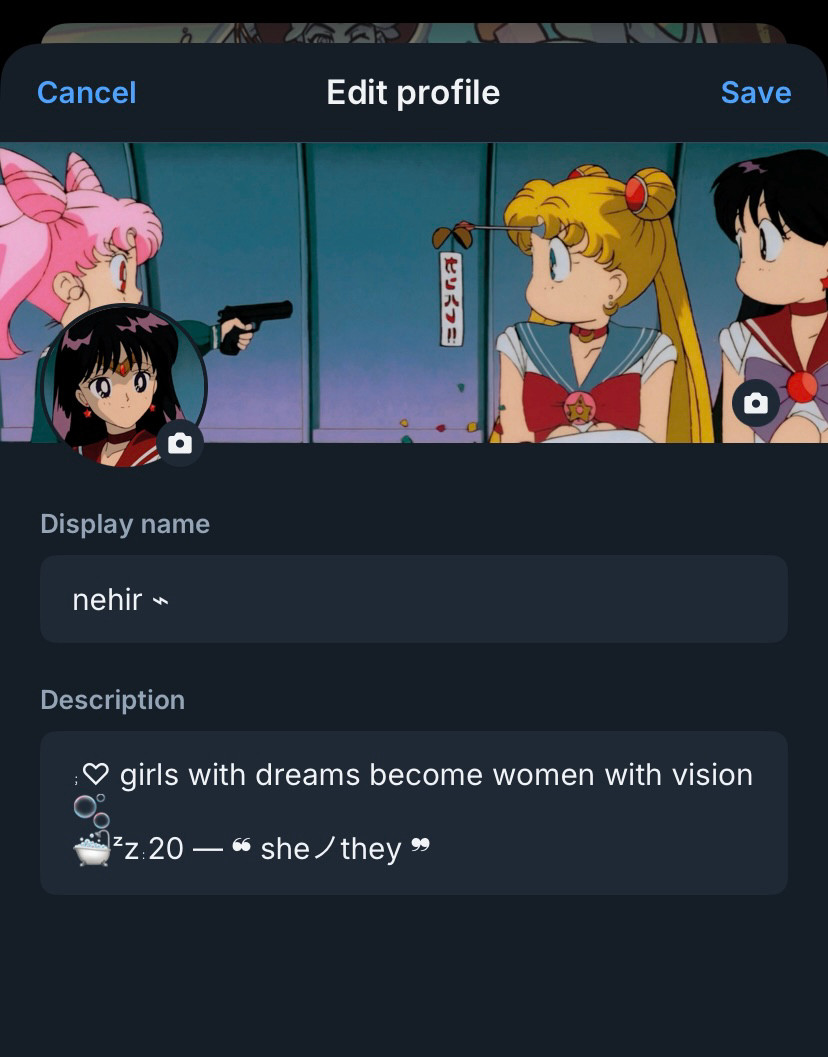This screenshot has height=1057, width=828.
Task: Focus the Description text box
Action: (414, 813)
